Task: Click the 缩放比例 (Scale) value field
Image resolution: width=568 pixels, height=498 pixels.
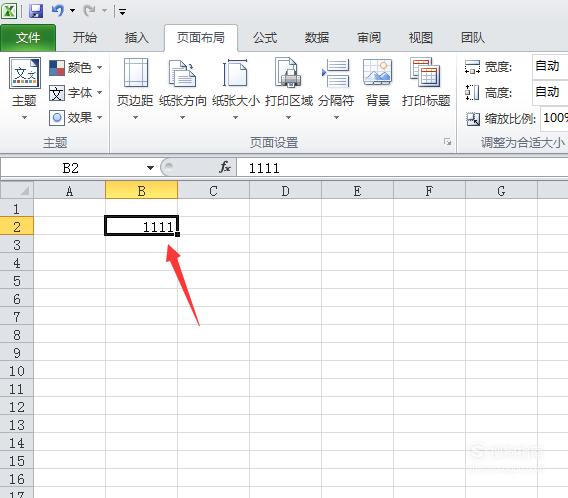Action: 554,118
